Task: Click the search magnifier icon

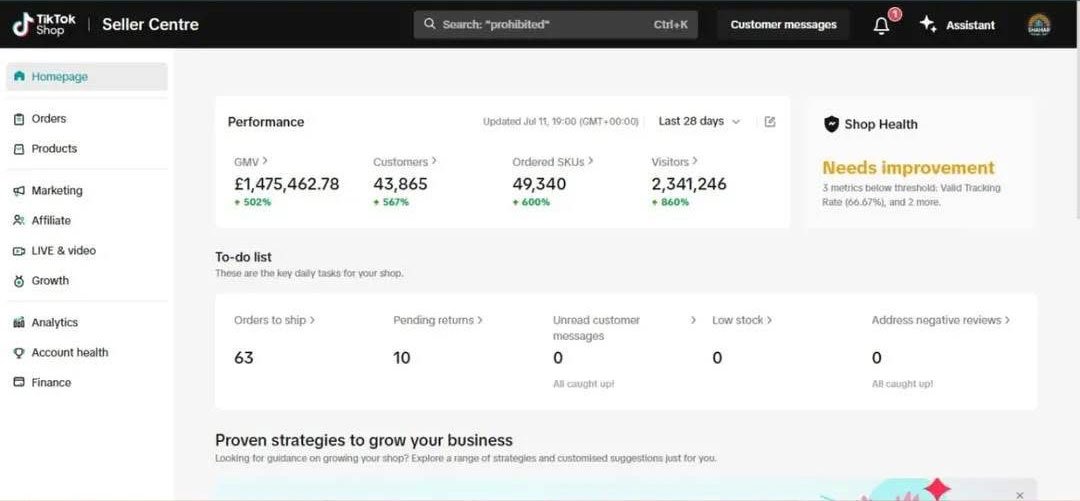Action: 430,24
